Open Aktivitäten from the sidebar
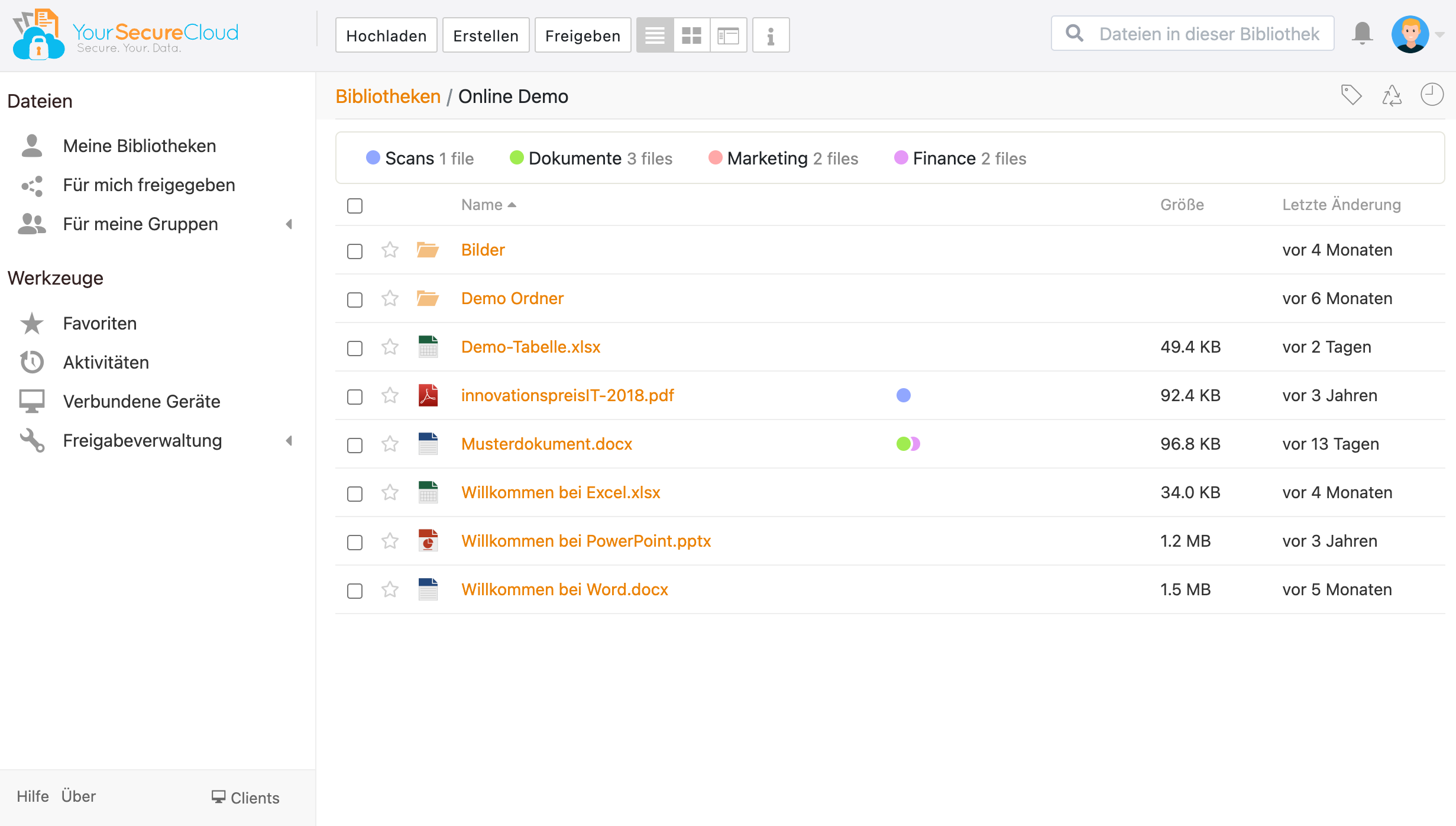The image size is (1456, 826). [106, 362]
